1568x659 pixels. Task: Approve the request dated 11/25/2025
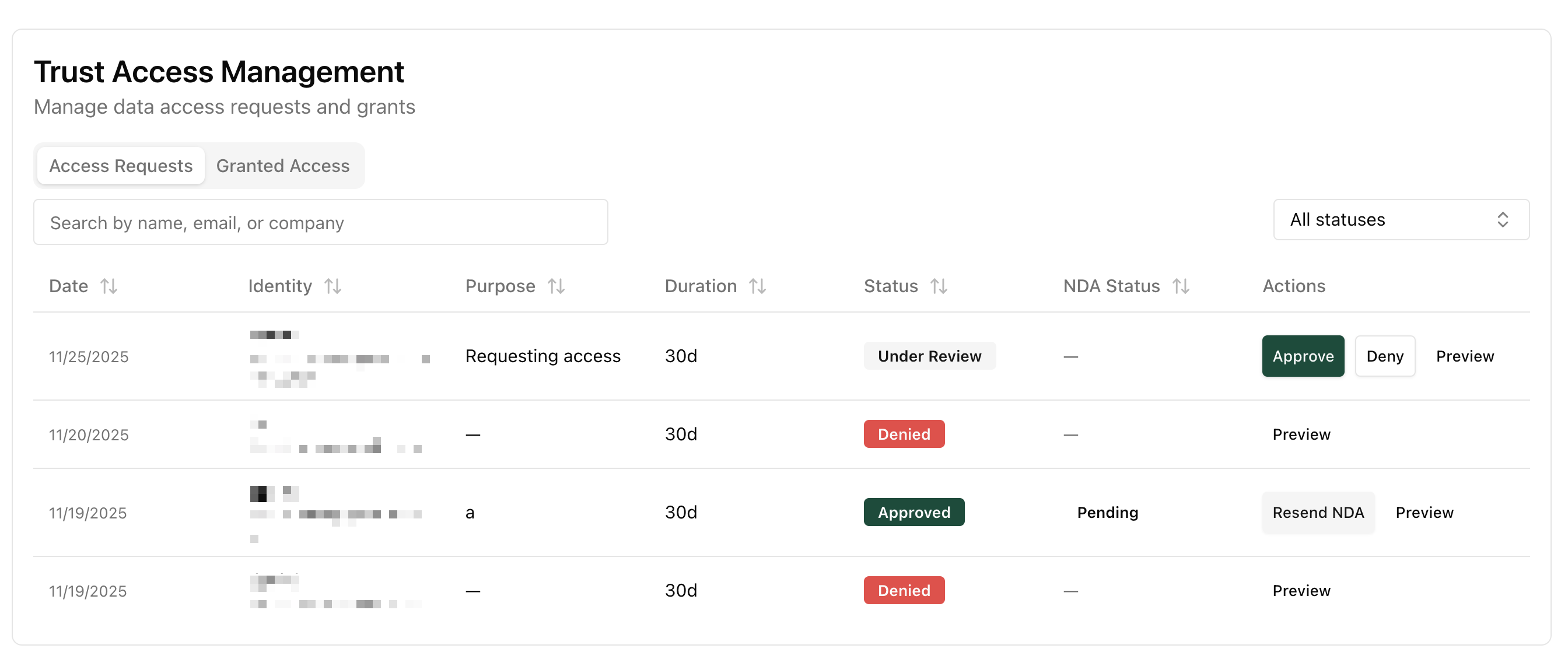1303,356
